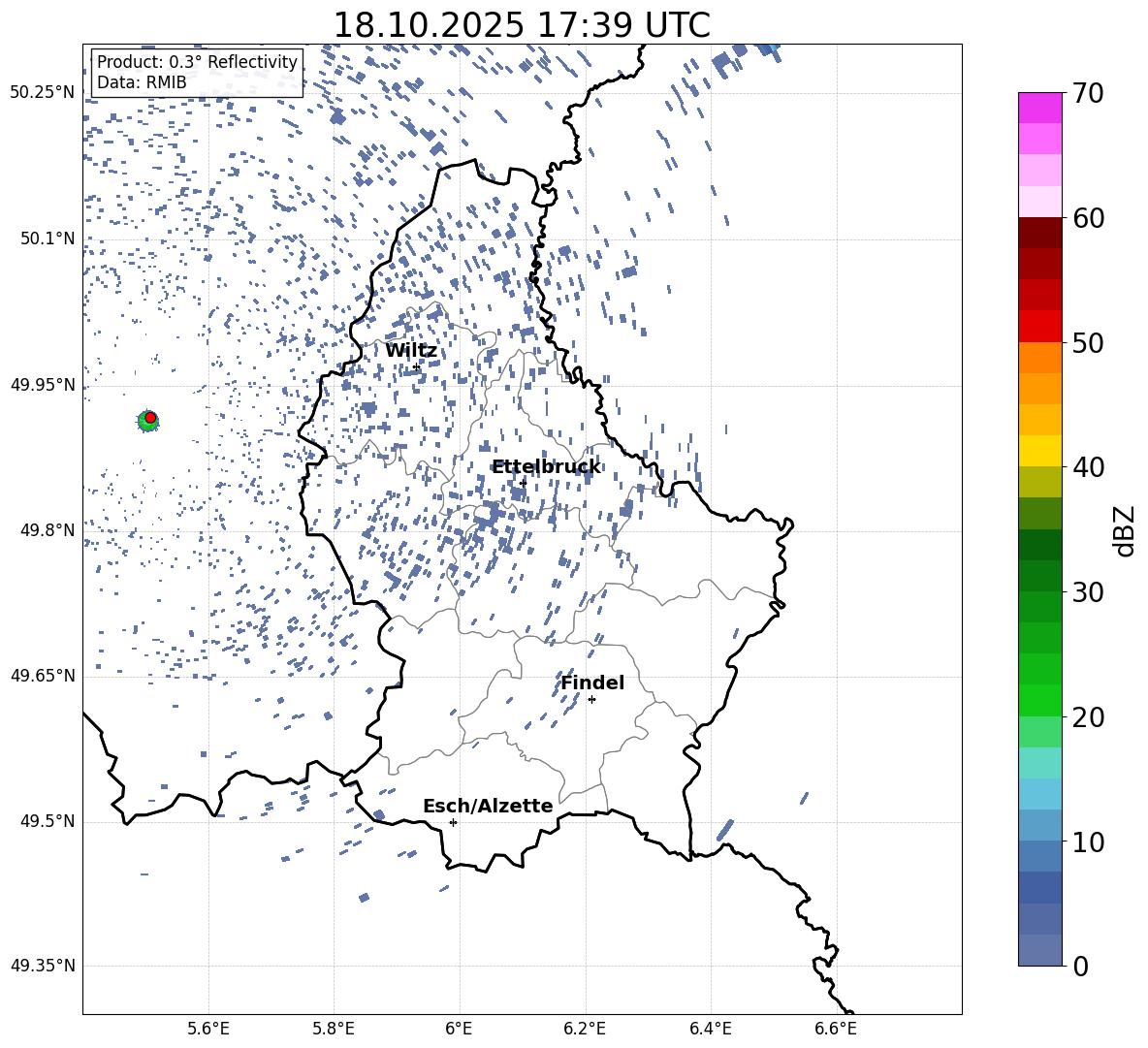Click the "Product: 0.3° Reflectivity" legend line
Screen dimensions: 1148x1048
tap(197, 61)
